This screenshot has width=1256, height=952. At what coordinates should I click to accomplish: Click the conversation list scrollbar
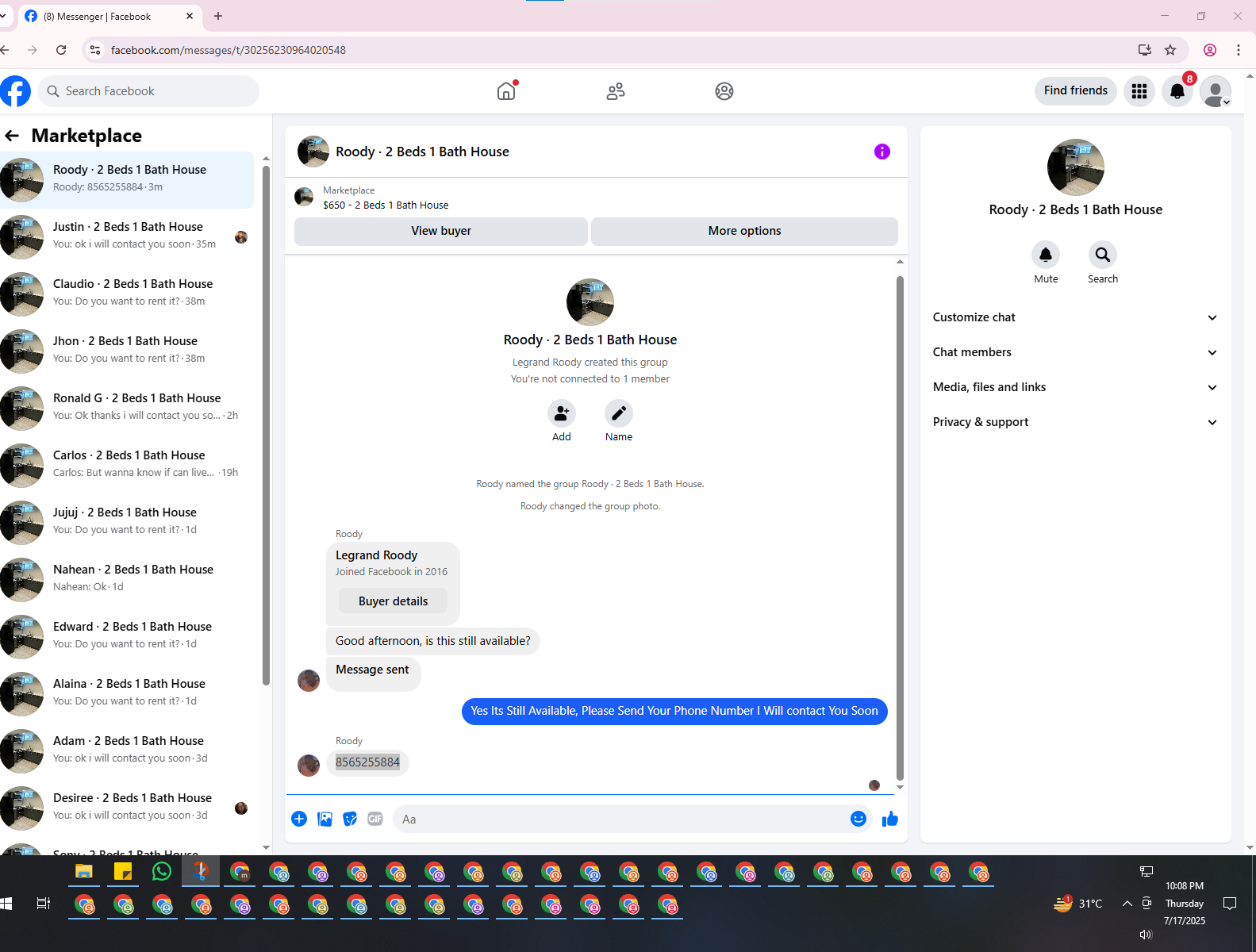coord(266,425)
